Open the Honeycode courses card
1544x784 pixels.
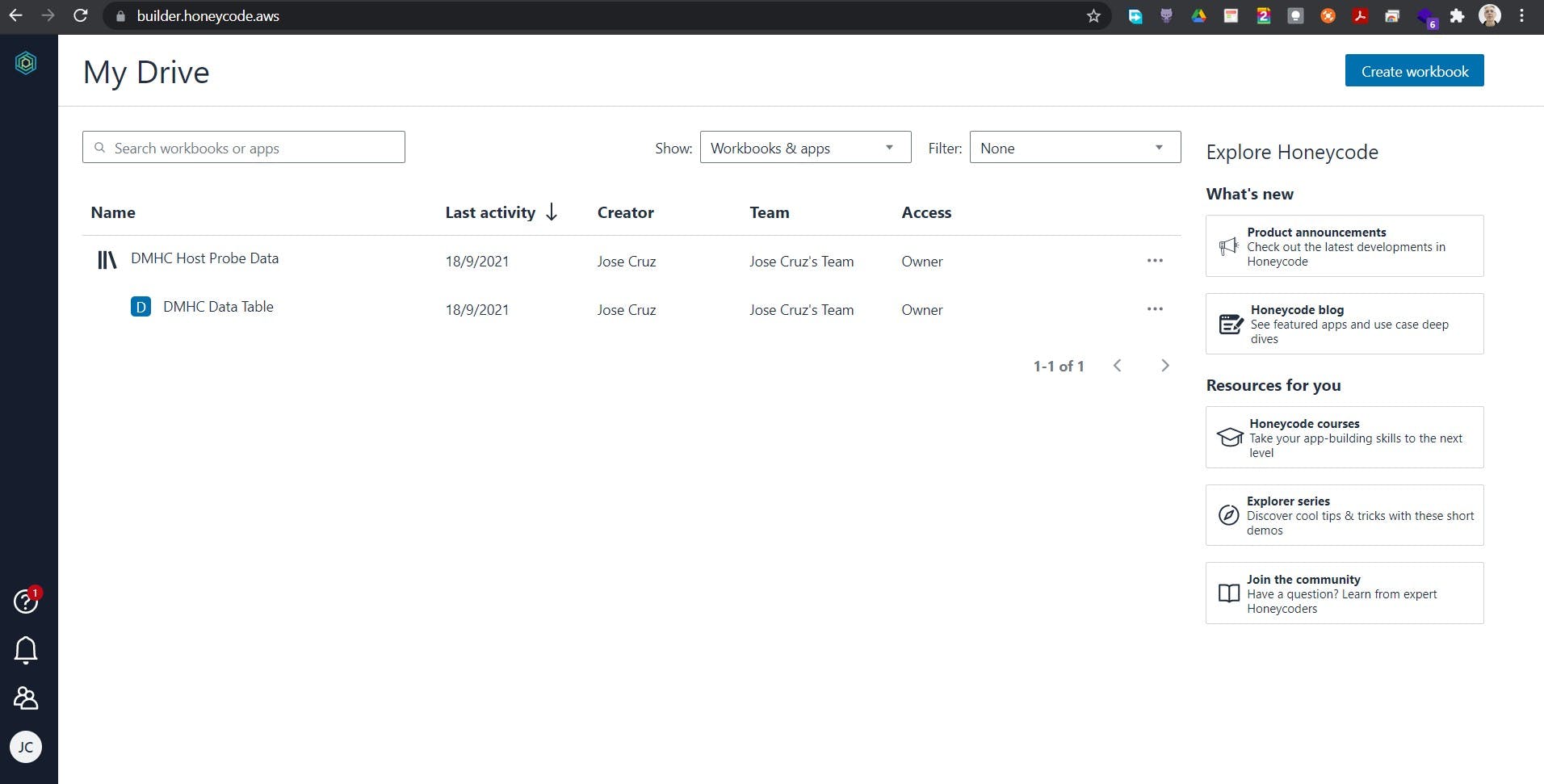click(x=1345, y=438)
